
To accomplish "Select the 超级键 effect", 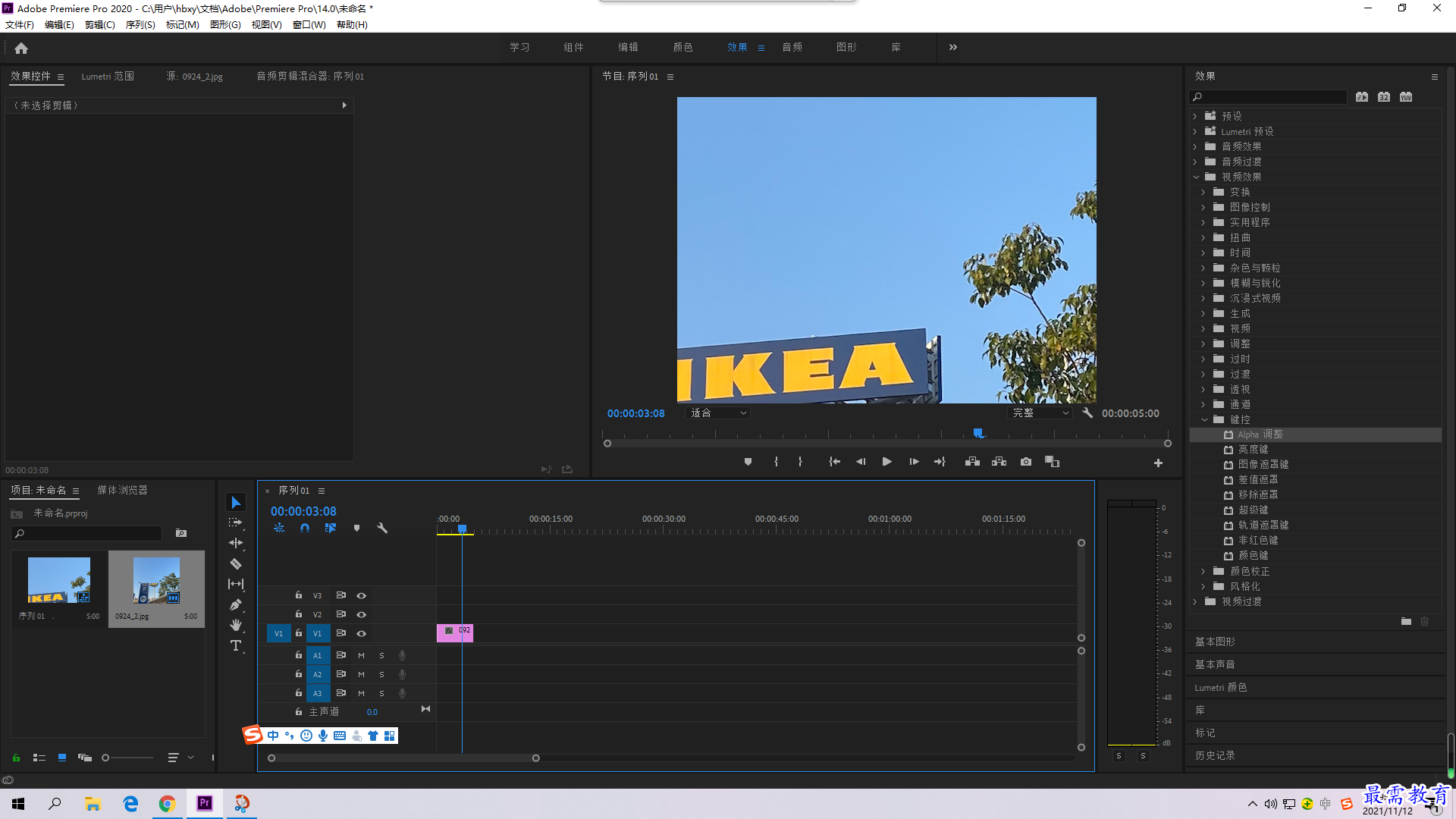I will tap(1253, 510).
